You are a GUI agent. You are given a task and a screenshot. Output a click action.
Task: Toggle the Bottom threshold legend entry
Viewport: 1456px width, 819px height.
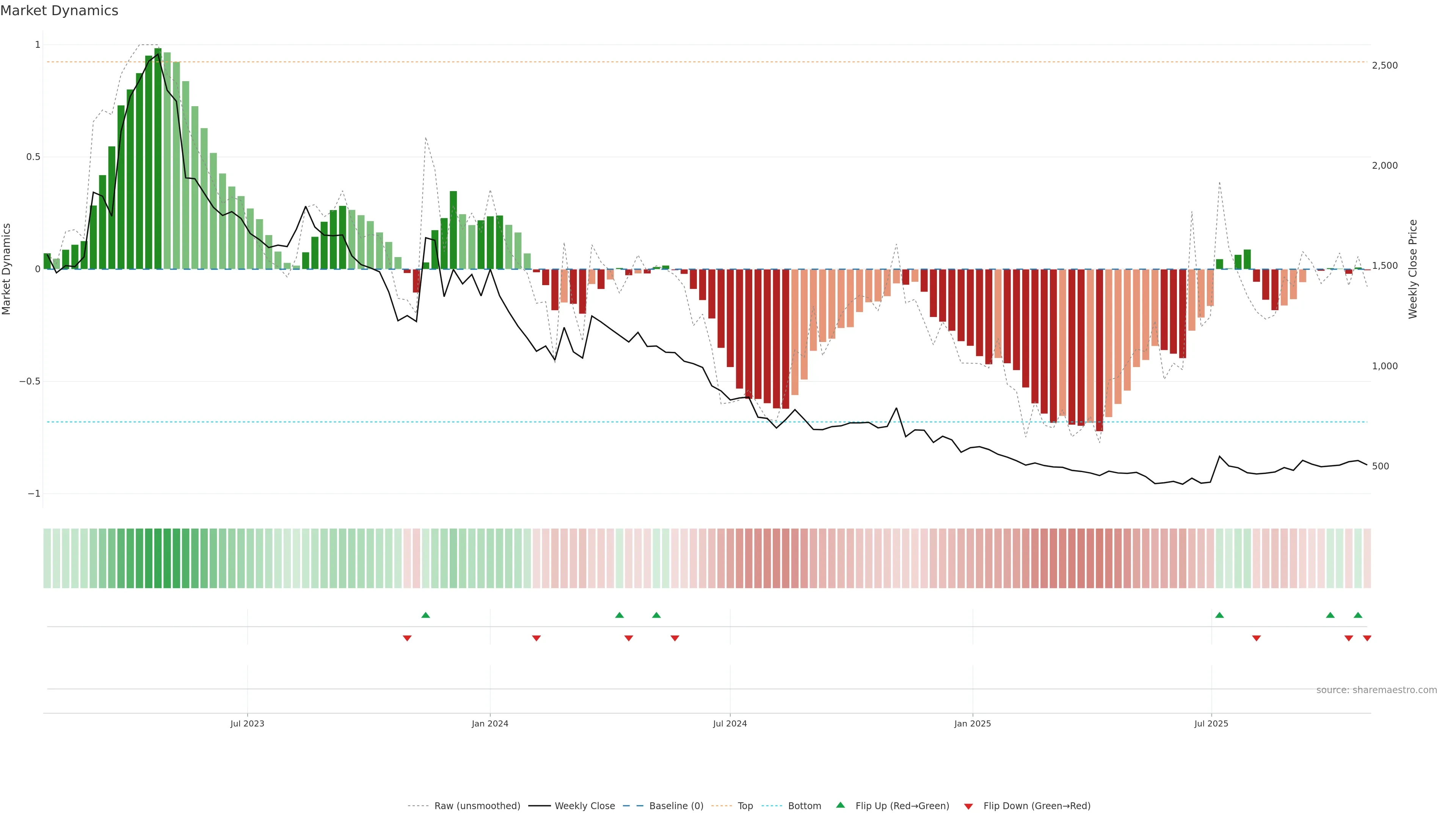(x=804, y=806)
